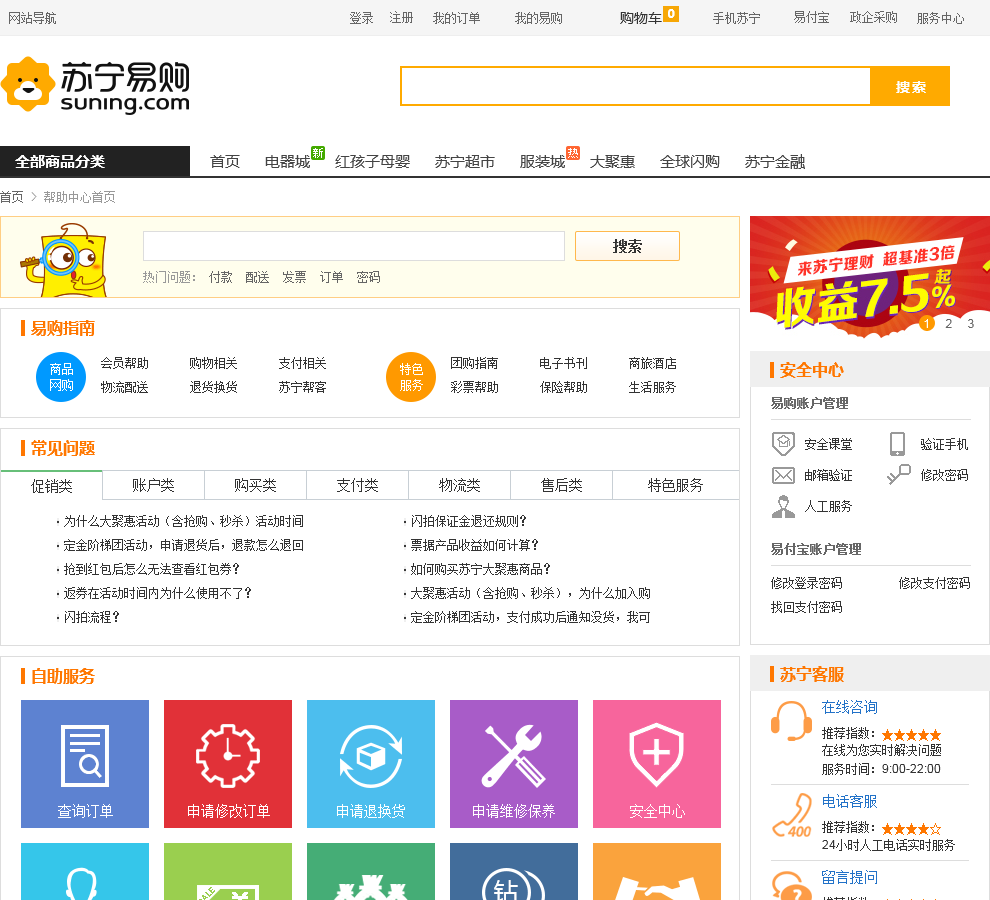Open the 全部商品分类 category menu
Image resolution: width=990 pixels, height=900 pixels.
click(x=95, y=162)
